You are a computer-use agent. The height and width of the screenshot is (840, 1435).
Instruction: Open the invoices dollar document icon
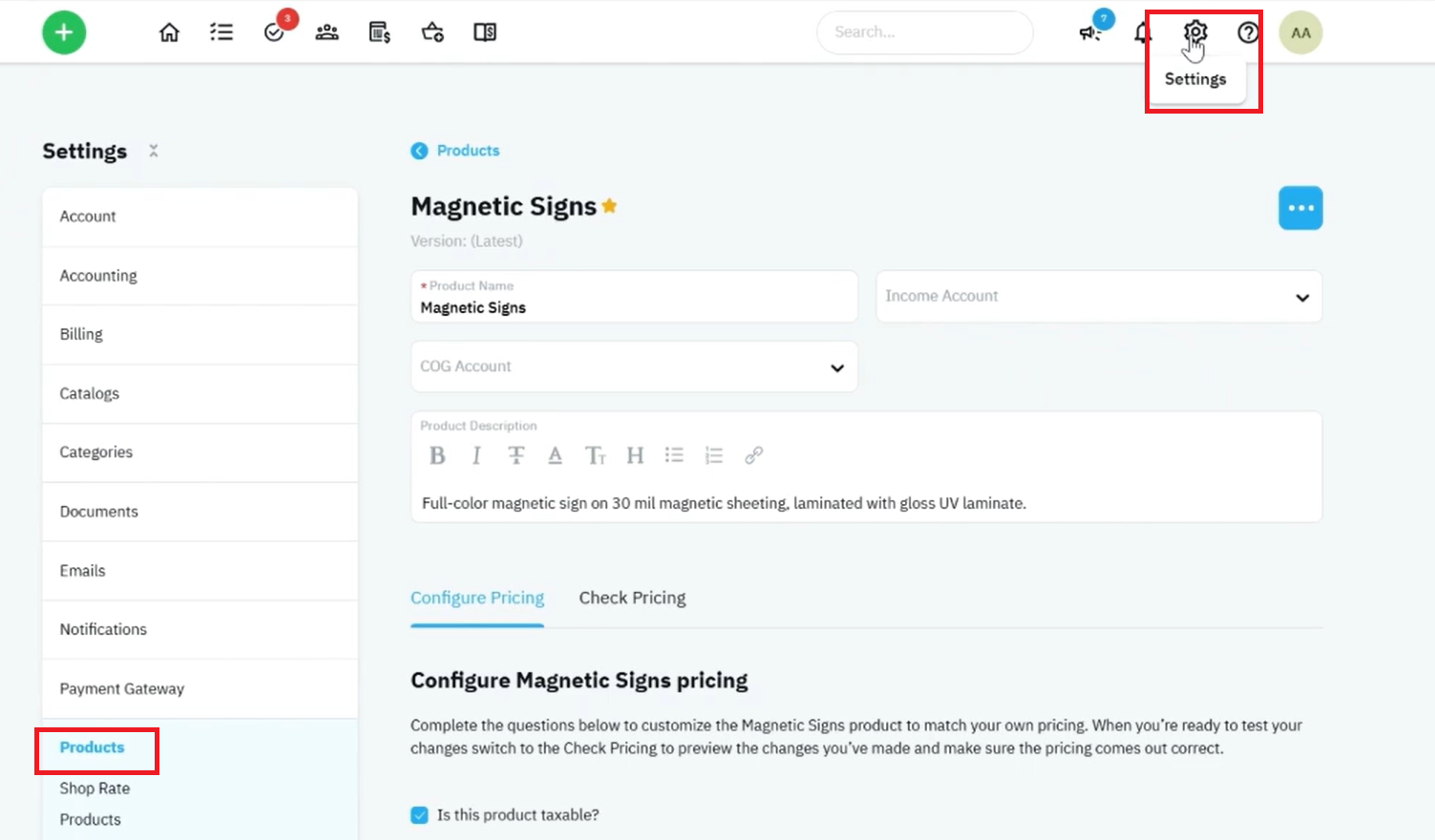(x=380, y=32)
